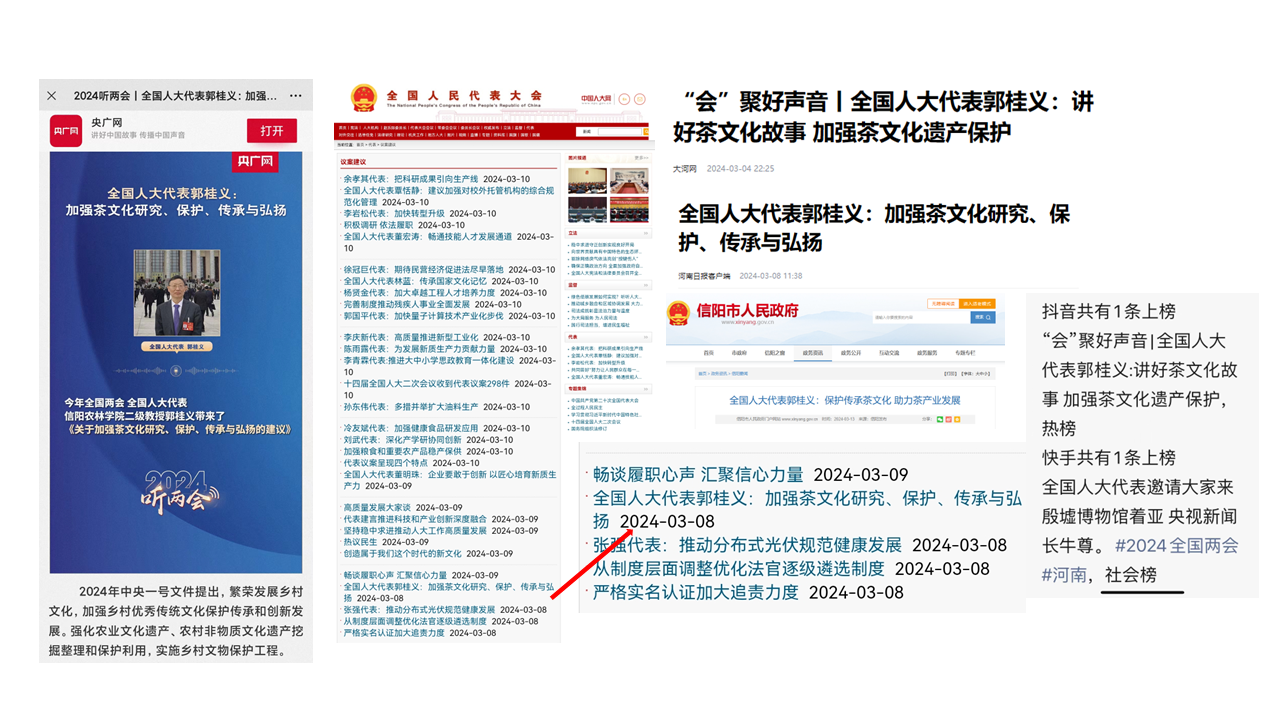Click the National People's Congress emblem
Viewport: 1280px width, 720px height.
(x=362, y=98)
